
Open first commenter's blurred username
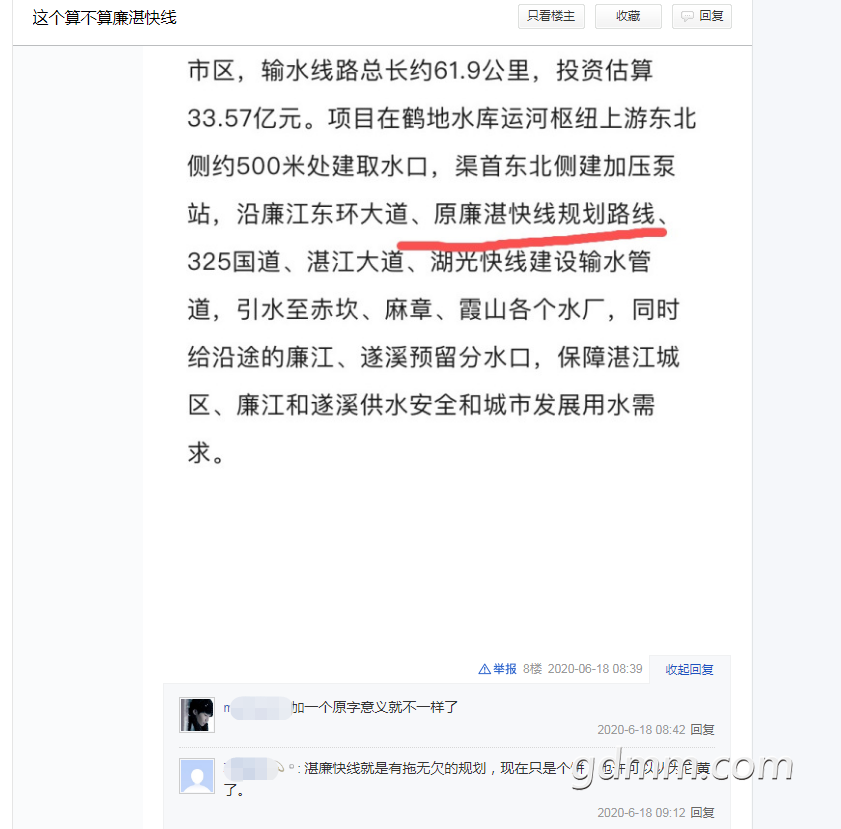(257, 708)
